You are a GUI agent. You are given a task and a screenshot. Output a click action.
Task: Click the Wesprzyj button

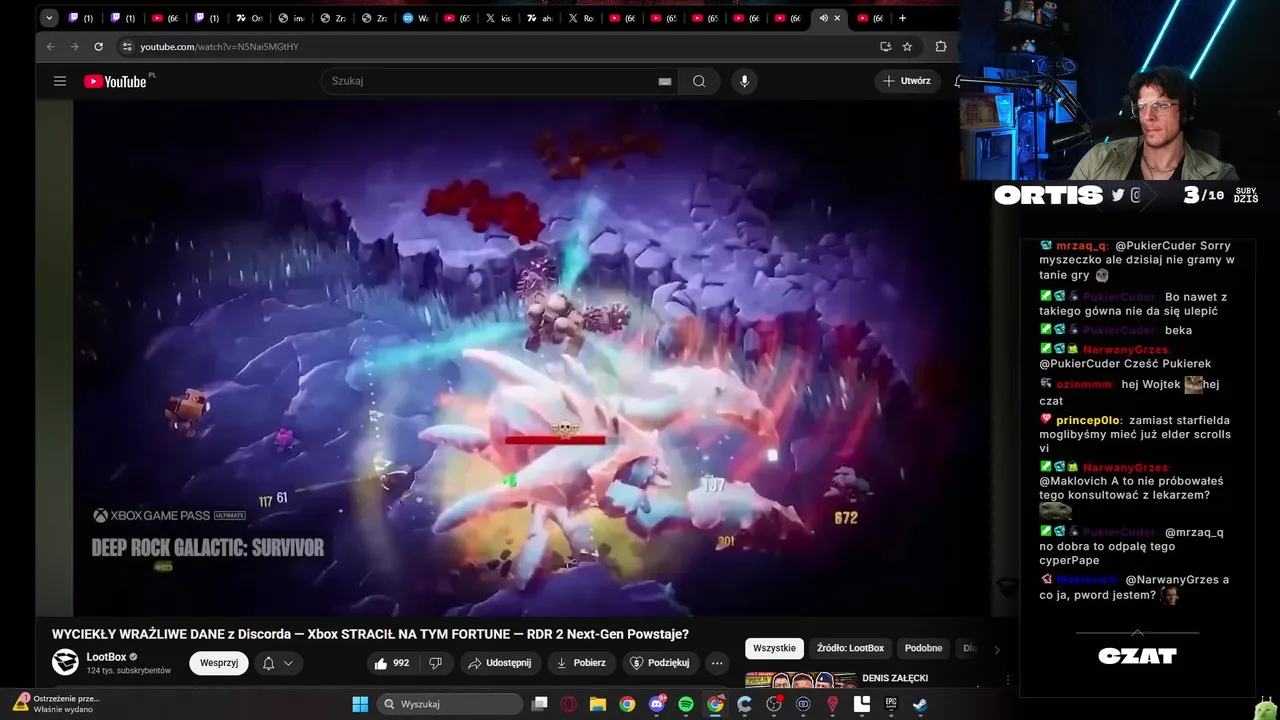(219, 663)
